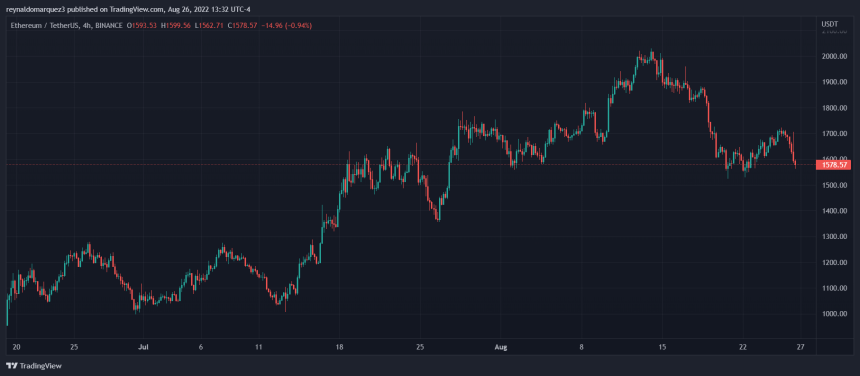Click the 2000.00 price axis label
This screenshot has width=860, height=376.
pyautogui.click(x=834, y=56)
